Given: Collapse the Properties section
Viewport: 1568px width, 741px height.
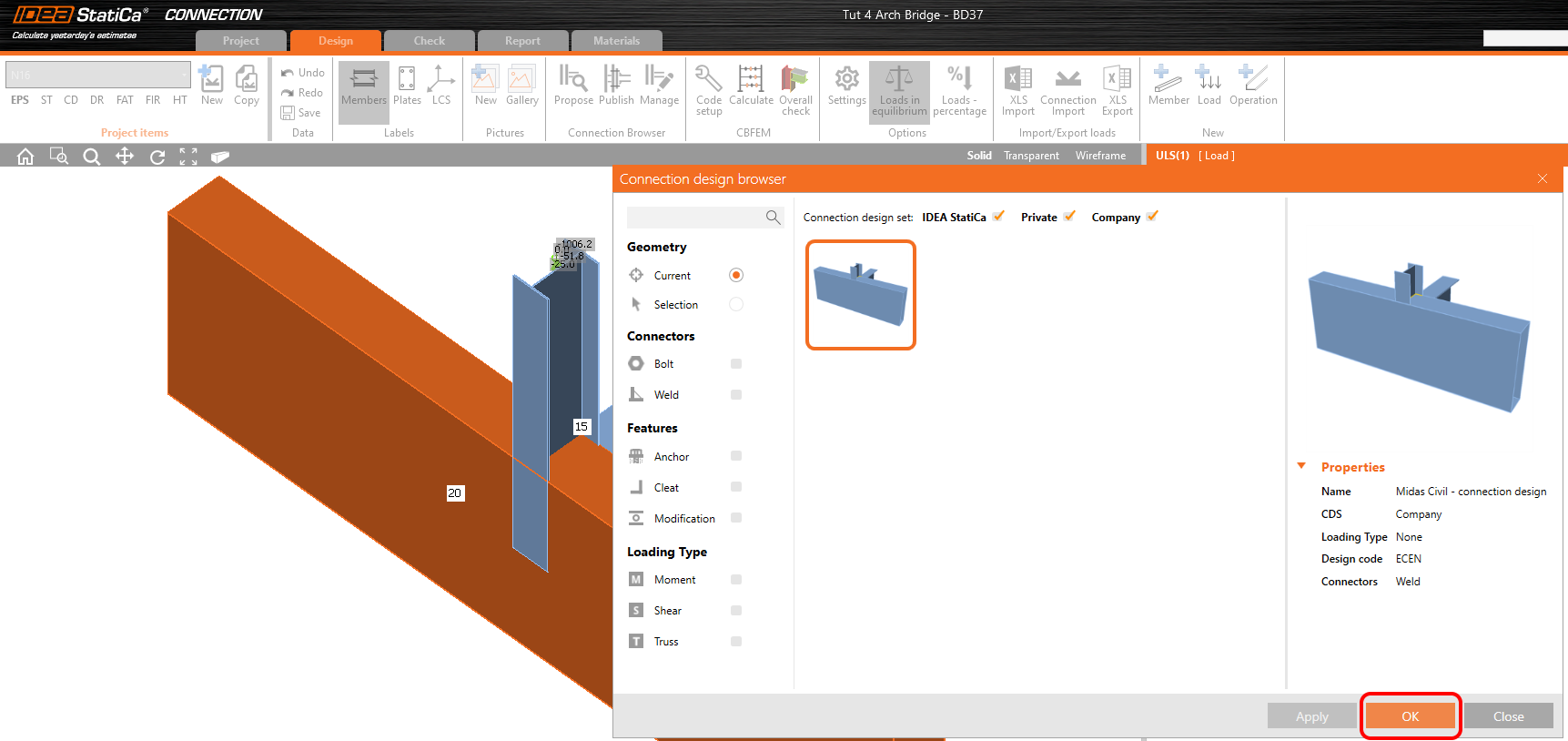Looking at the screenshot, I should tap(1301, 466).
